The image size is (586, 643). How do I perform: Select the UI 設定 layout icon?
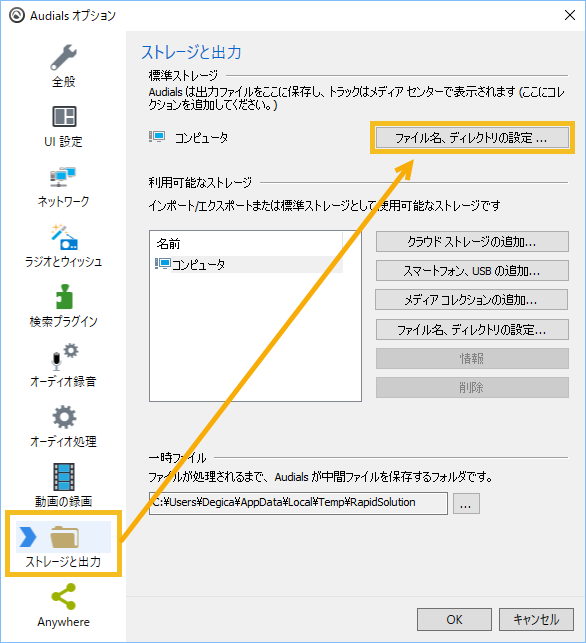tap(64, 116)
